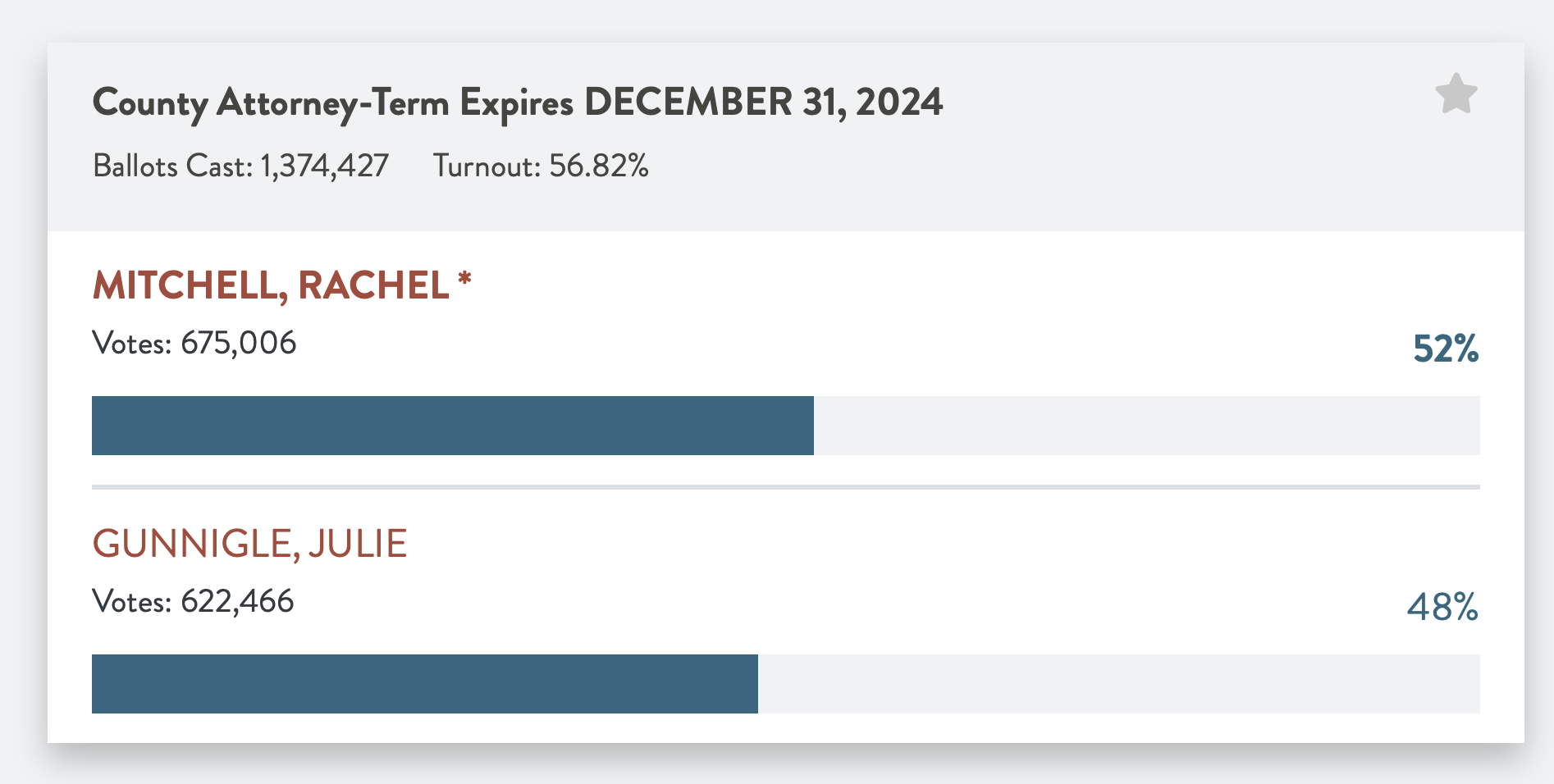Click the Turnout: 56.82% text
The width and height of the screenshot is (1554, 784).
541,166
